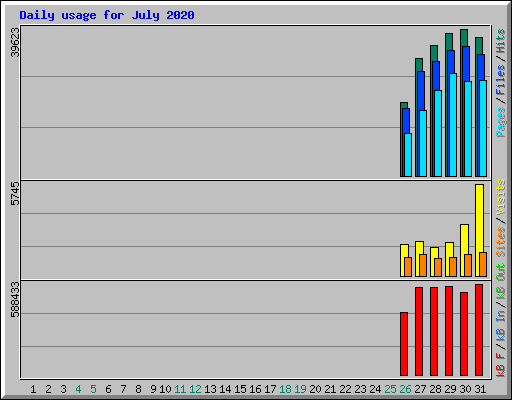Click the cyan pages bar for day 31

pos(483,128)
